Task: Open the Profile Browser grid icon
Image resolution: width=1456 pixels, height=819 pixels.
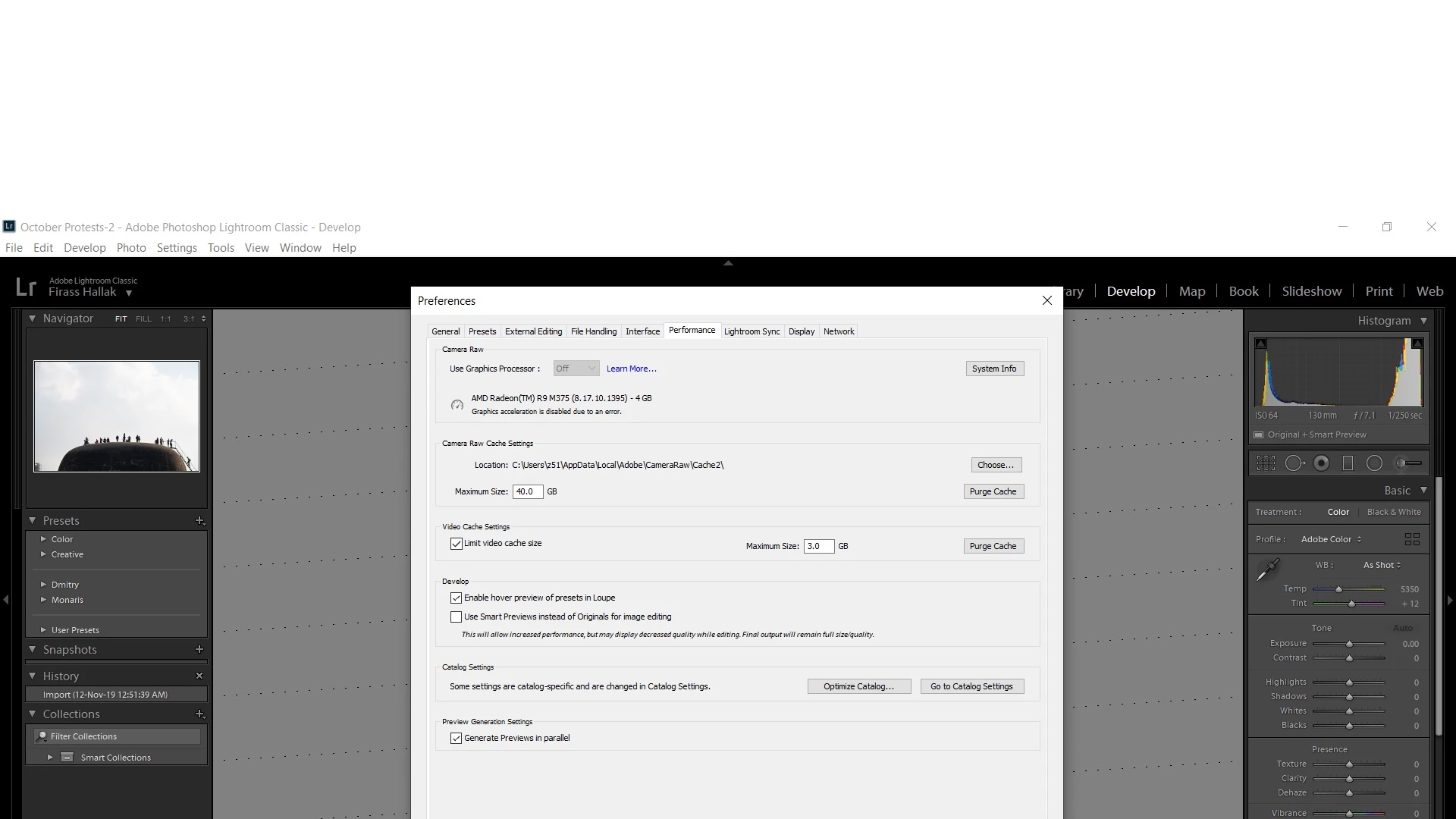Action: 1411,539
